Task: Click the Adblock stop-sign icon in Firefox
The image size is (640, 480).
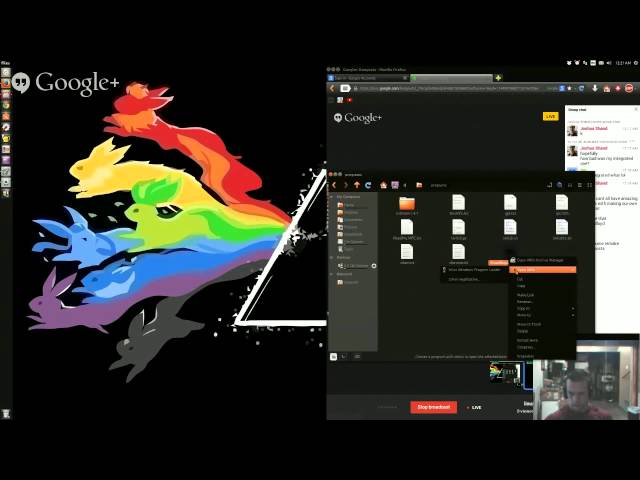Action: (629, 88)
